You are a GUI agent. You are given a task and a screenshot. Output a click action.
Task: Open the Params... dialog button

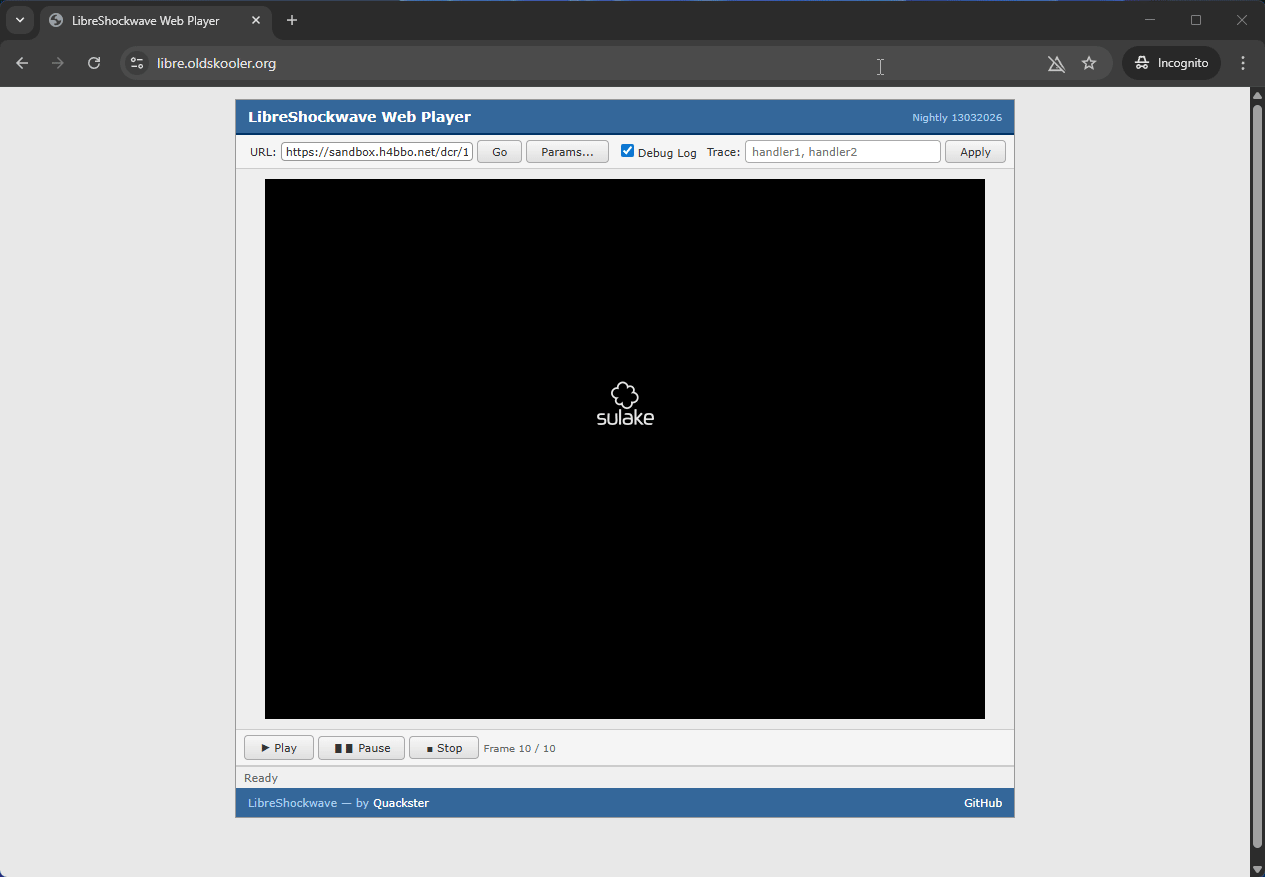tap(567, 152)
